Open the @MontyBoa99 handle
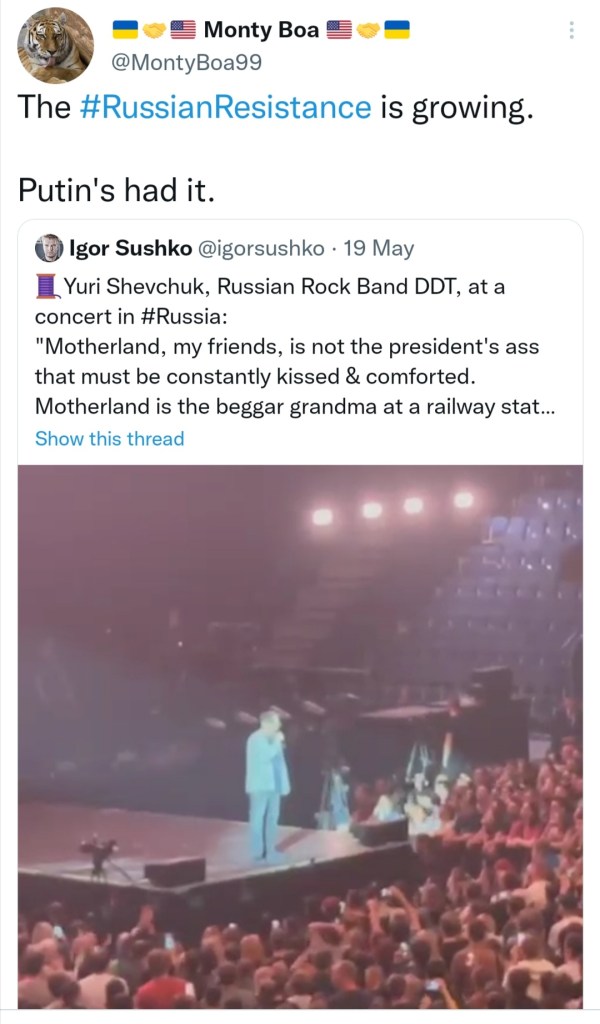Image resolution: width=600 pixels, height=1024 pixels. 183,62
